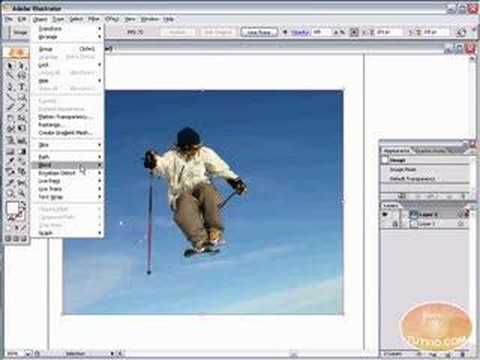
Task: Select the Direct Selection tool
Action: (22, 65)
